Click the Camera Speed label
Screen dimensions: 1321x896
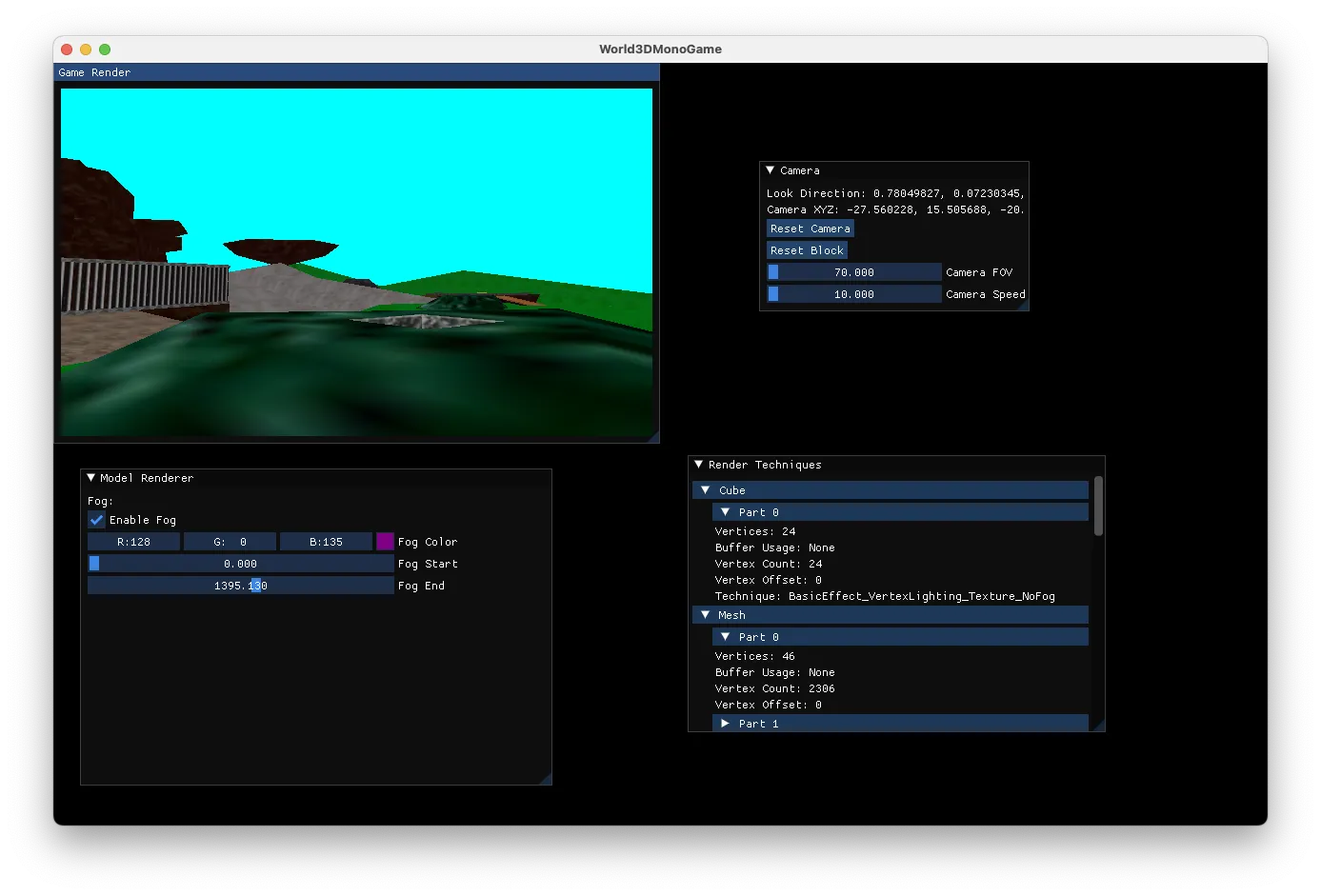point(986,294)
